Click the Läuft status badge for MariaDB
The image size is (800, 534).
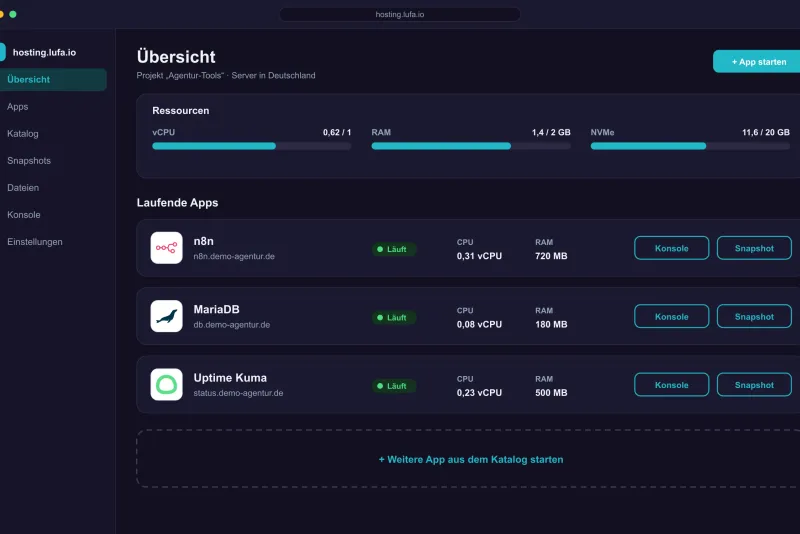point(393,318)
